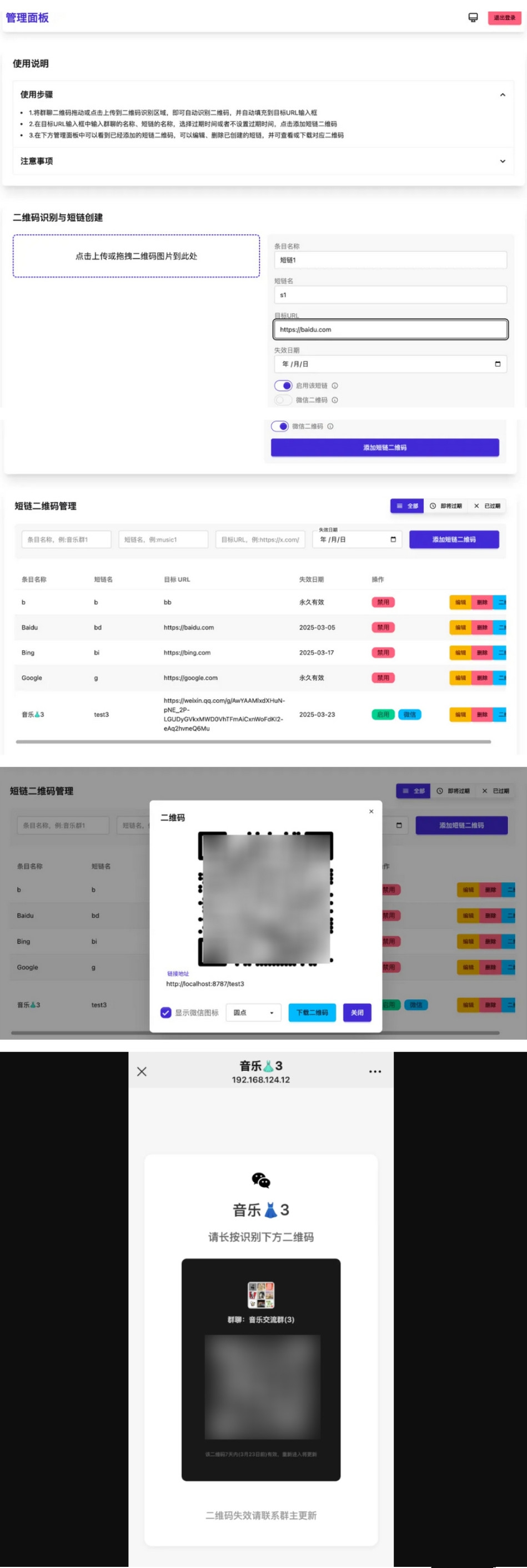Click 编辑 for the Google row

pyautogui.click(x=460, y=677)
